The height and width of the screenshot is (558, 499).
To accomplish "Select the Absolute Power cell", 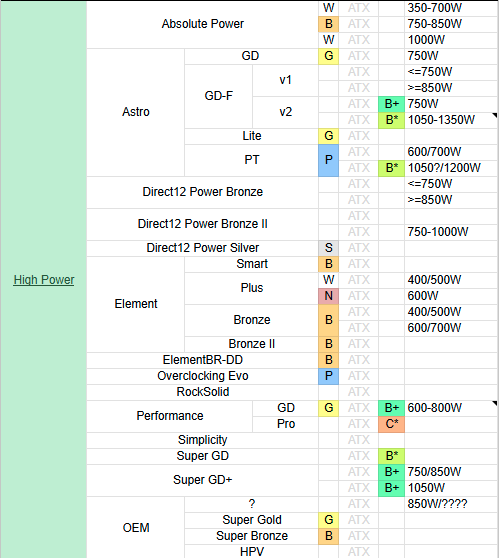I will (203, 24).
